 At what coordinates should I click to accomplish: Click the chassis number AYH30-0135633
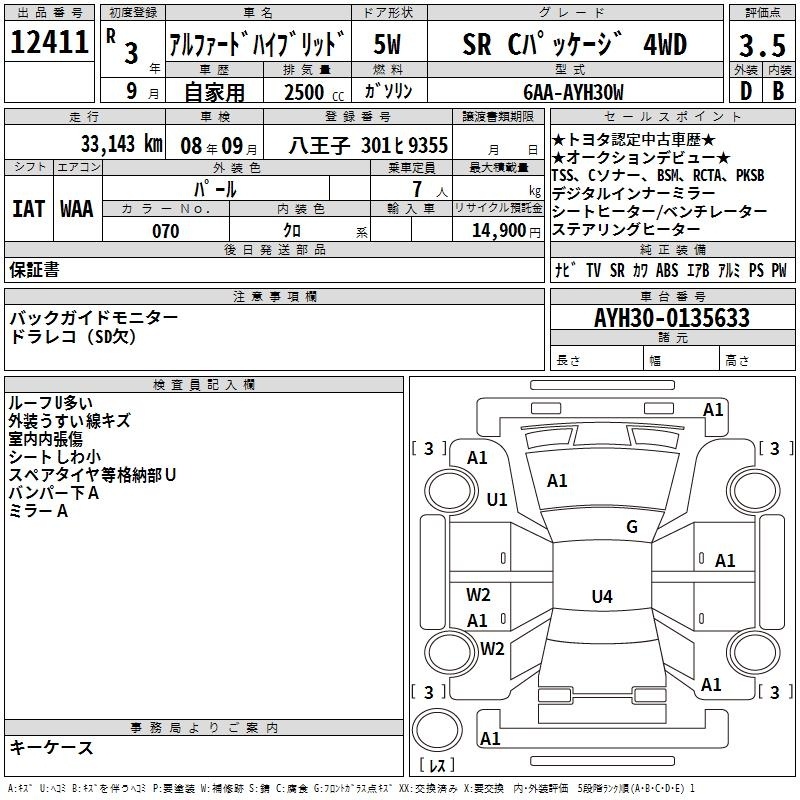671,318
